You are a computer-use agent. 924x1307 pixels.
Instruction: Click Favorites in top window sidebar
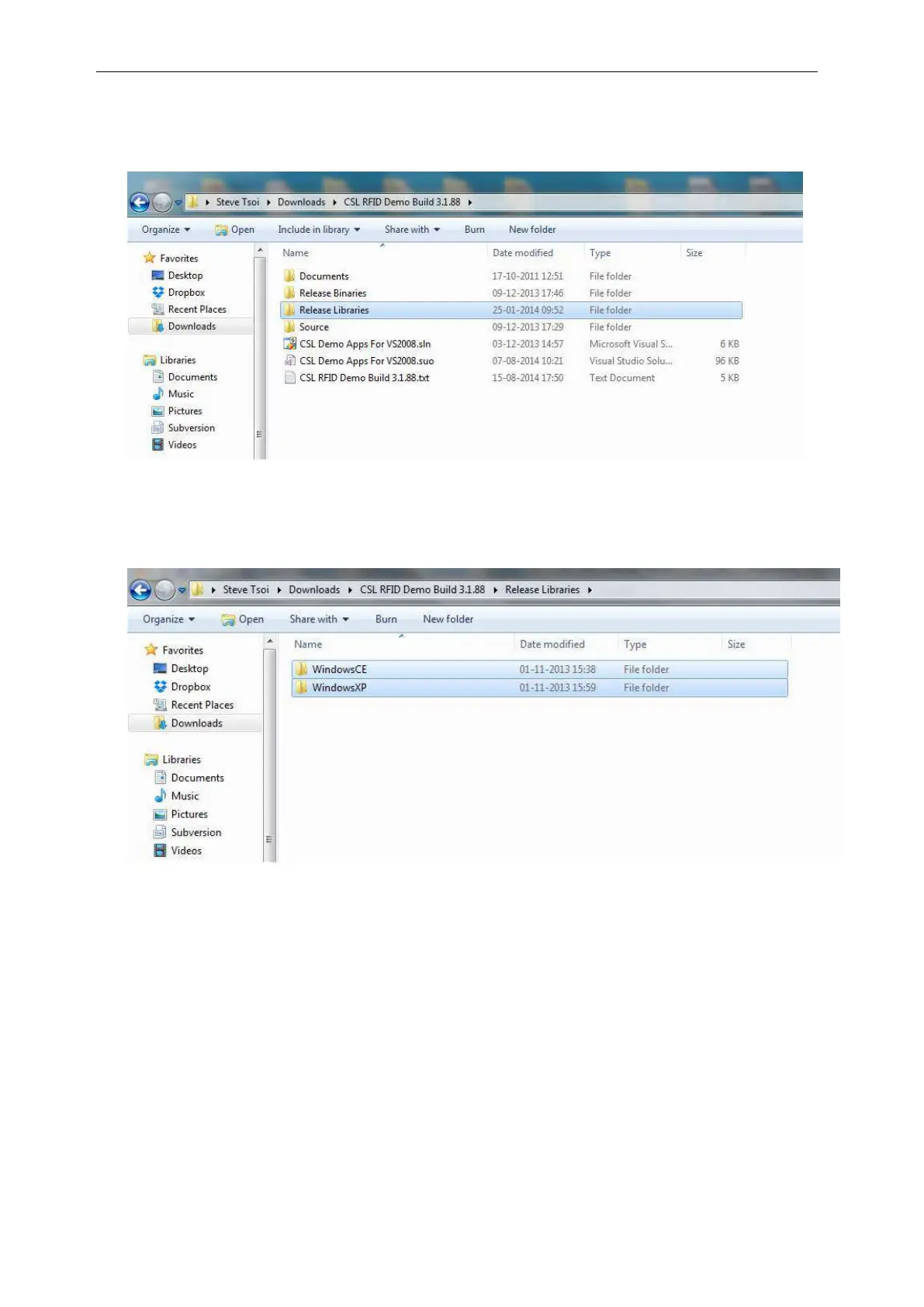point(171,258)
